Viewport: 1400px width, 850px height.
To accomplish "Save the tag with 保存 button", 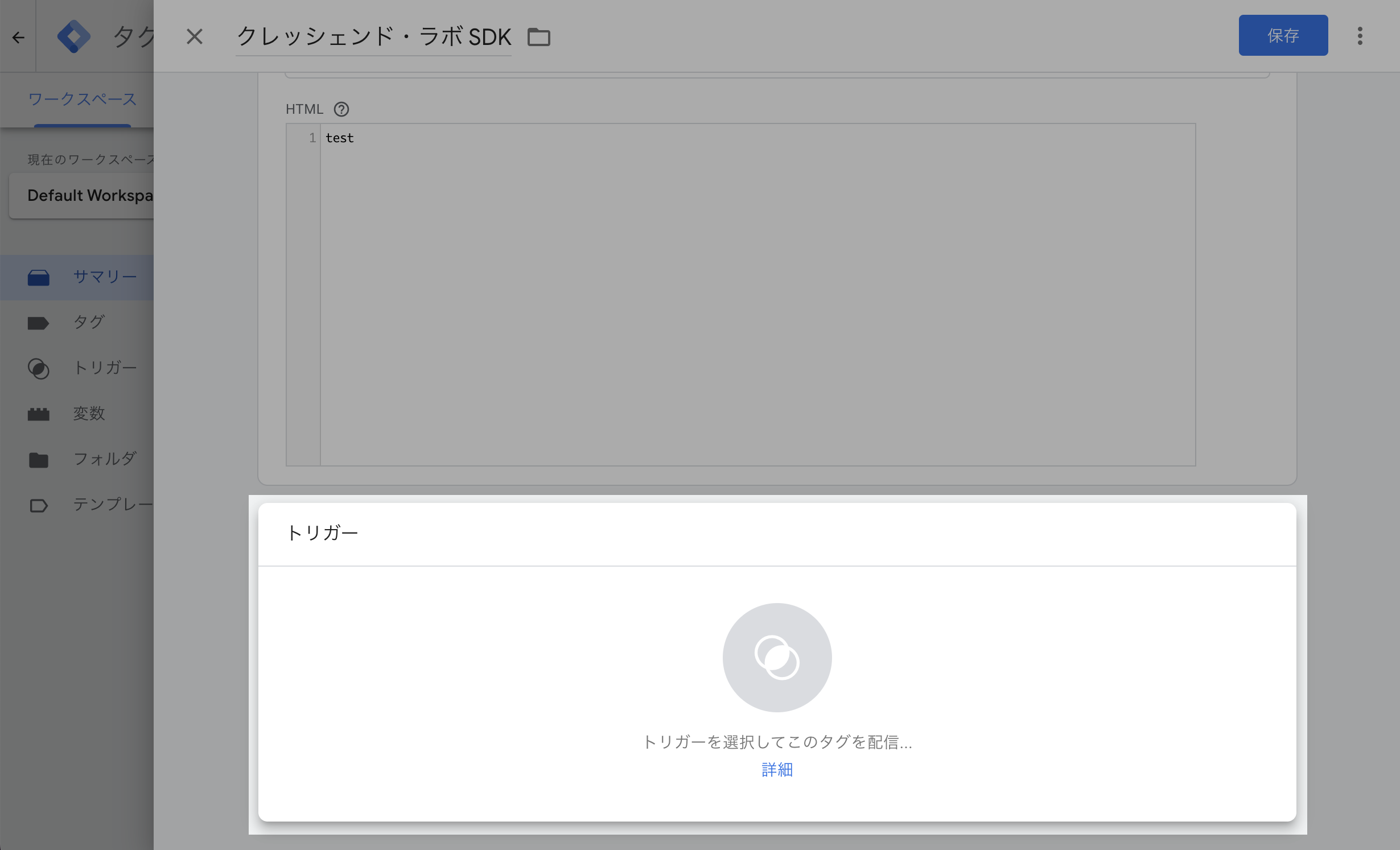I will click(x=1283, y=35).
